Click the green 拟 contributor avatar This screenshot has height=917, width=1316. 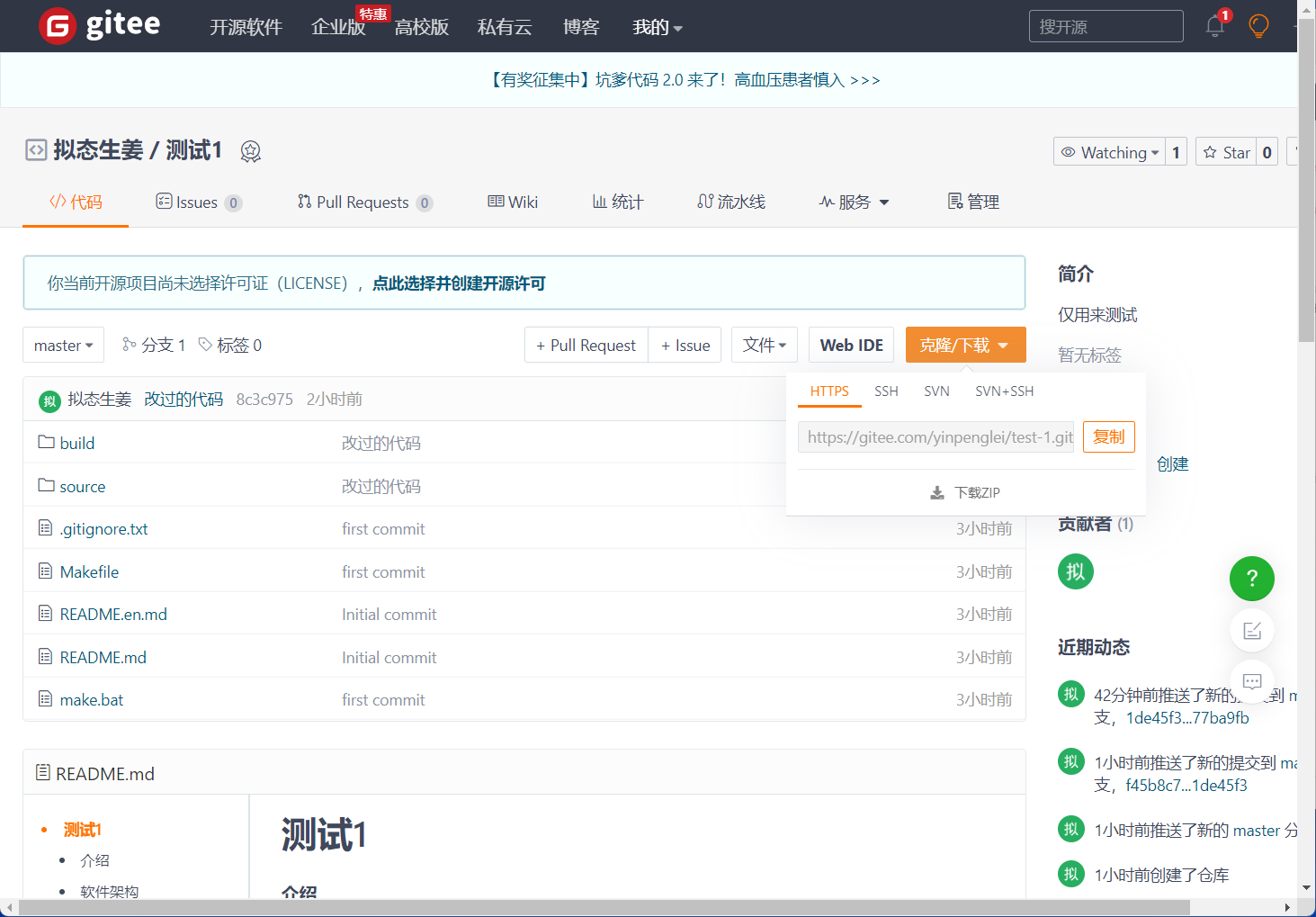click(1076, 571)
